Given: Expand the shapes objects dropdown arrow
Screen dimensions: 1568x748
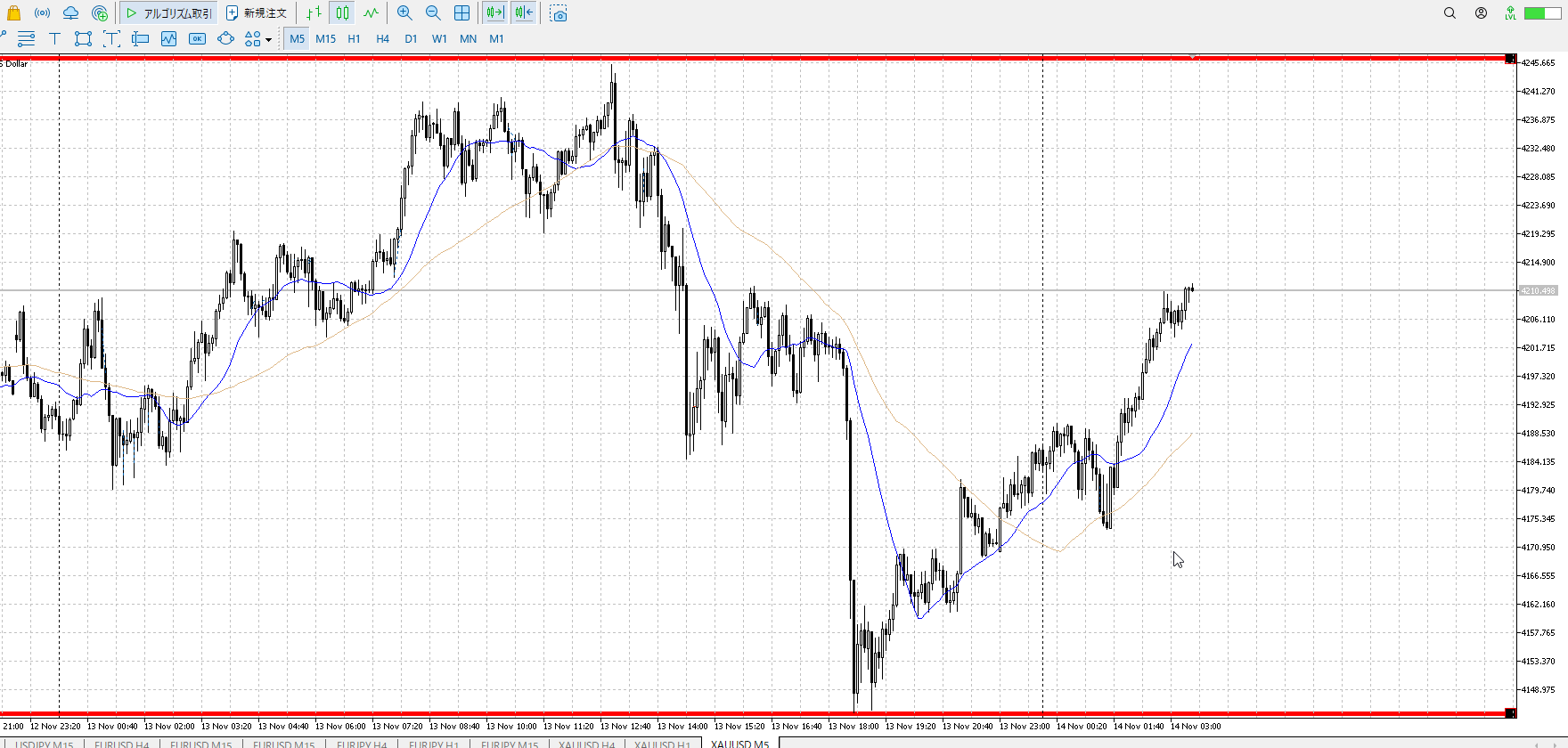Looking at the screenshot, I should 268,39.
